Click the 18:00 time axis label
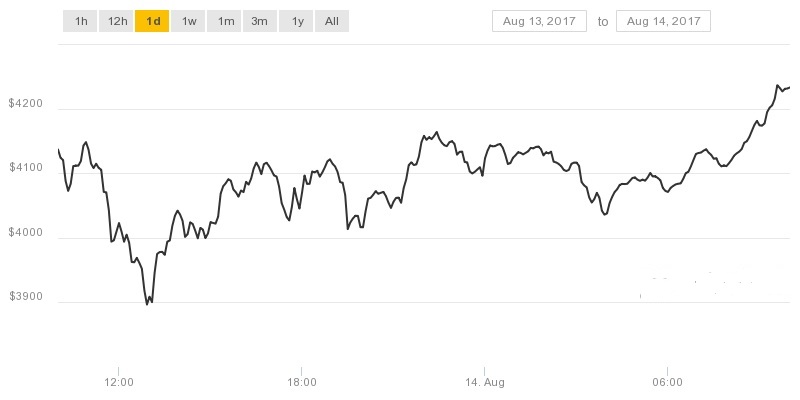This screenshot has width=800, height=400. [x=302, y=382]
